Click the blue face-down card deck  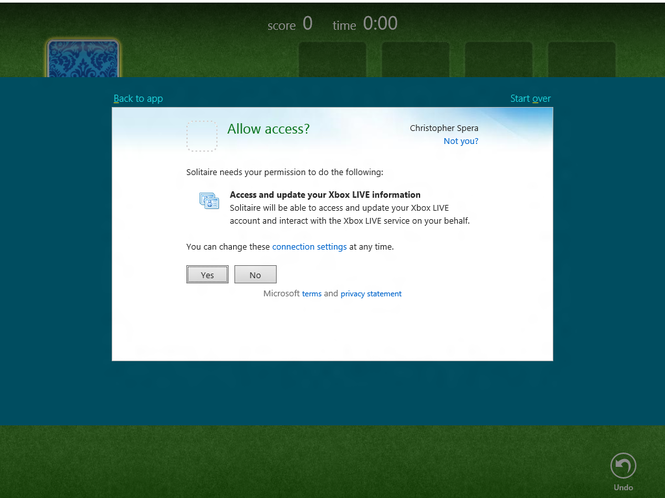[83, 59]
